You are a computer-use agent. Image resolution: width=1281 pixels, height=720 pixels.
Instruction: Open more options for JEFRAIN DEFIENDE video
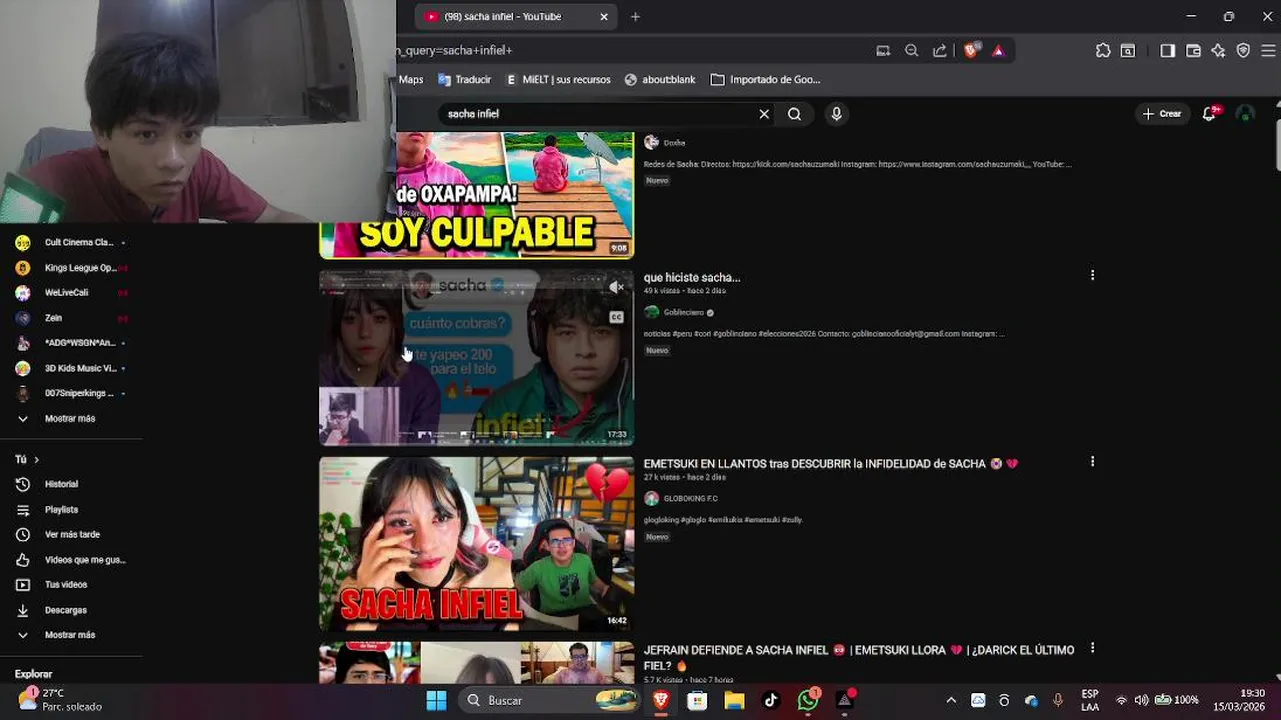point(1092,648)
